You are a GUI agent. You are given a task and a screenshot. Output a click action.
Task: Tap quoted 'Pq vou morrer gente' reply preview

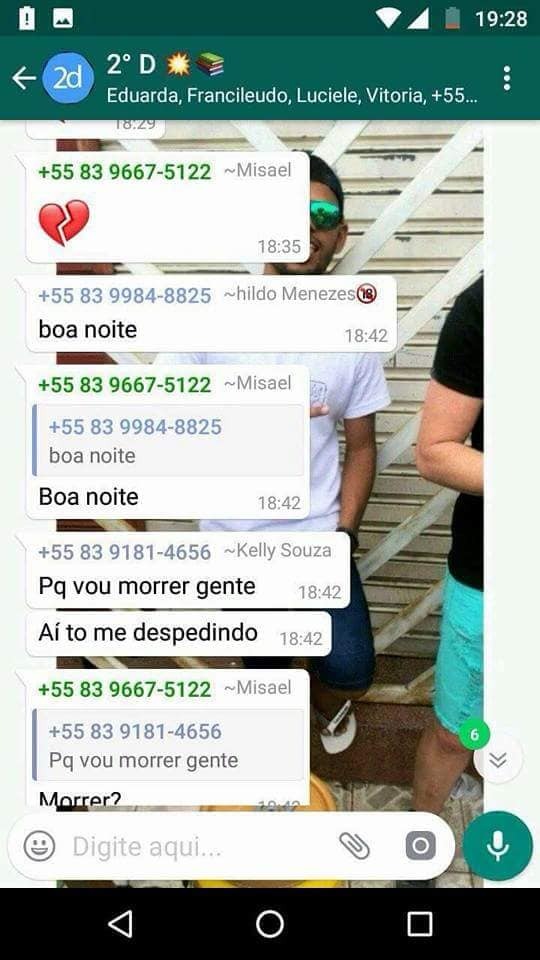(x=168, y=745)
